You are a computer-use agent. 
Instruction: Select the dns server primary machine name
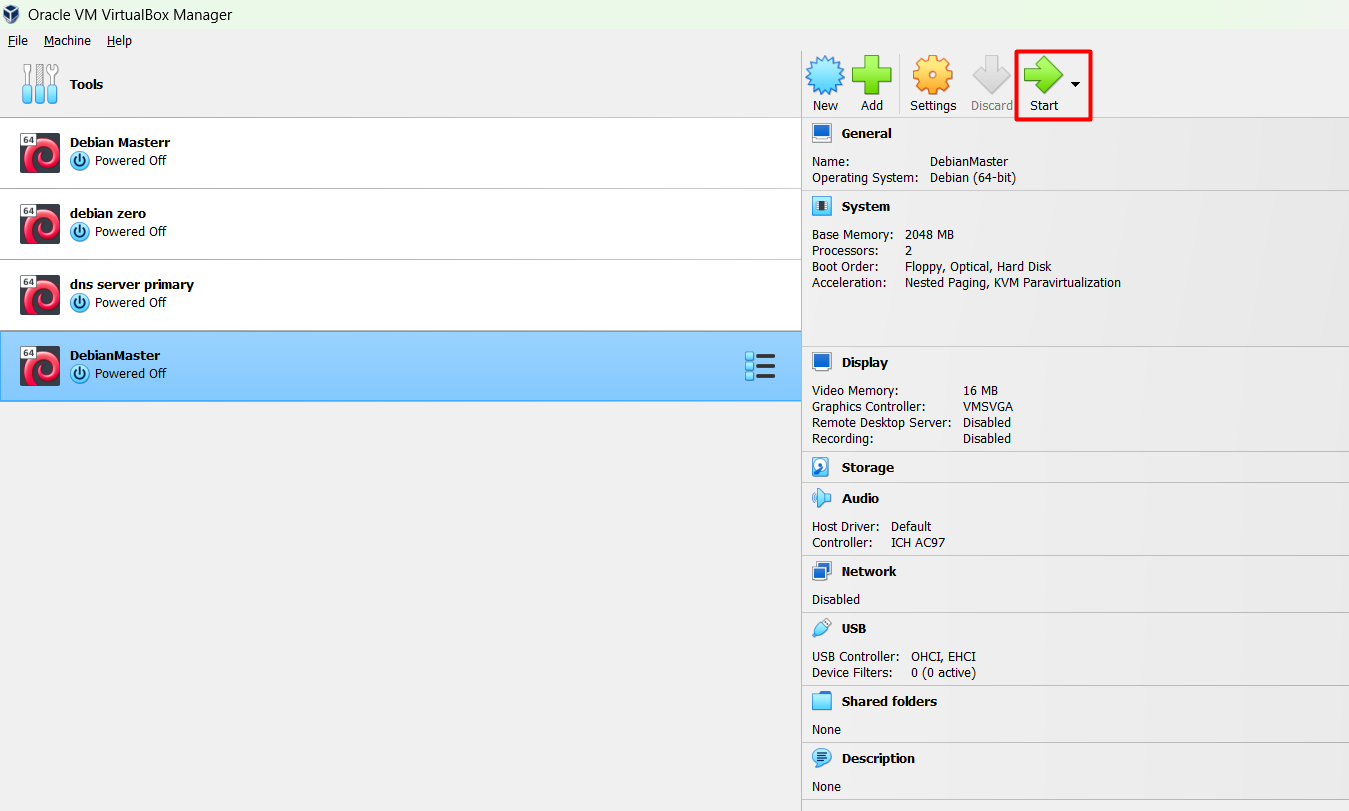click(x=132, y=284)
